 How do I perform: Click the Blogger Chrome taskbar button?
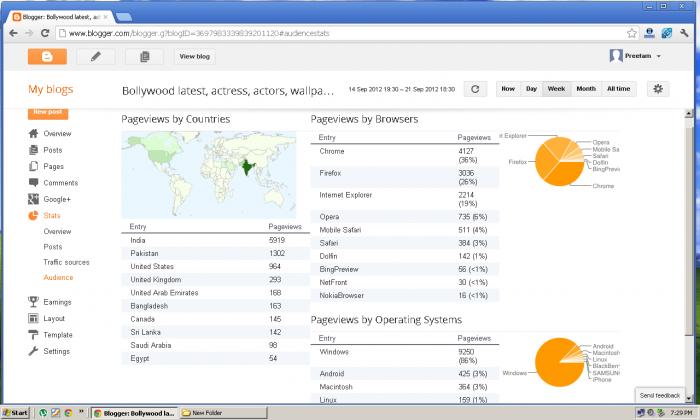tap(135, 413)
